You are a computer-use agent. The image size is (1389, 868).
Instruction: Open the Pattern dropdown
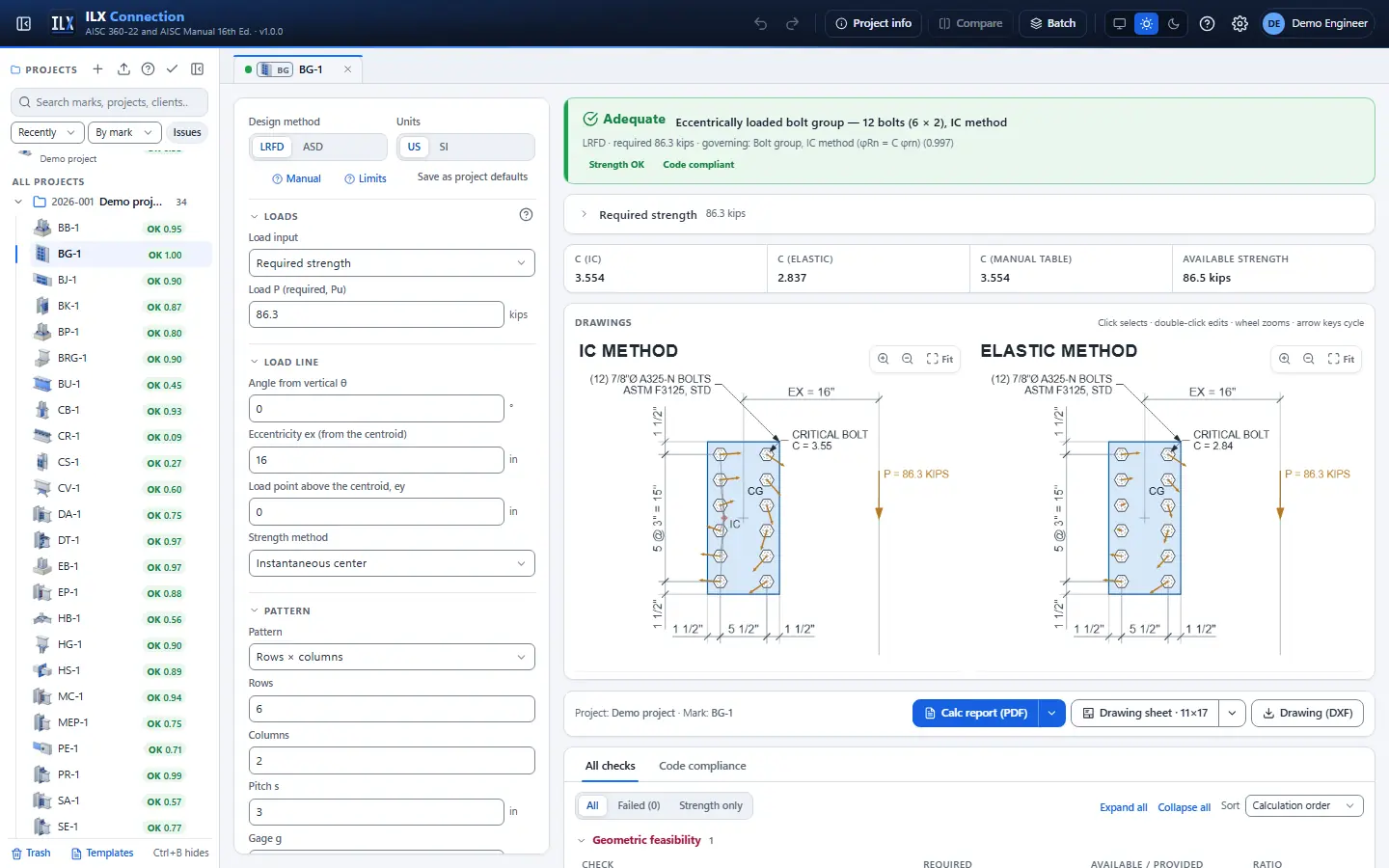392,657
